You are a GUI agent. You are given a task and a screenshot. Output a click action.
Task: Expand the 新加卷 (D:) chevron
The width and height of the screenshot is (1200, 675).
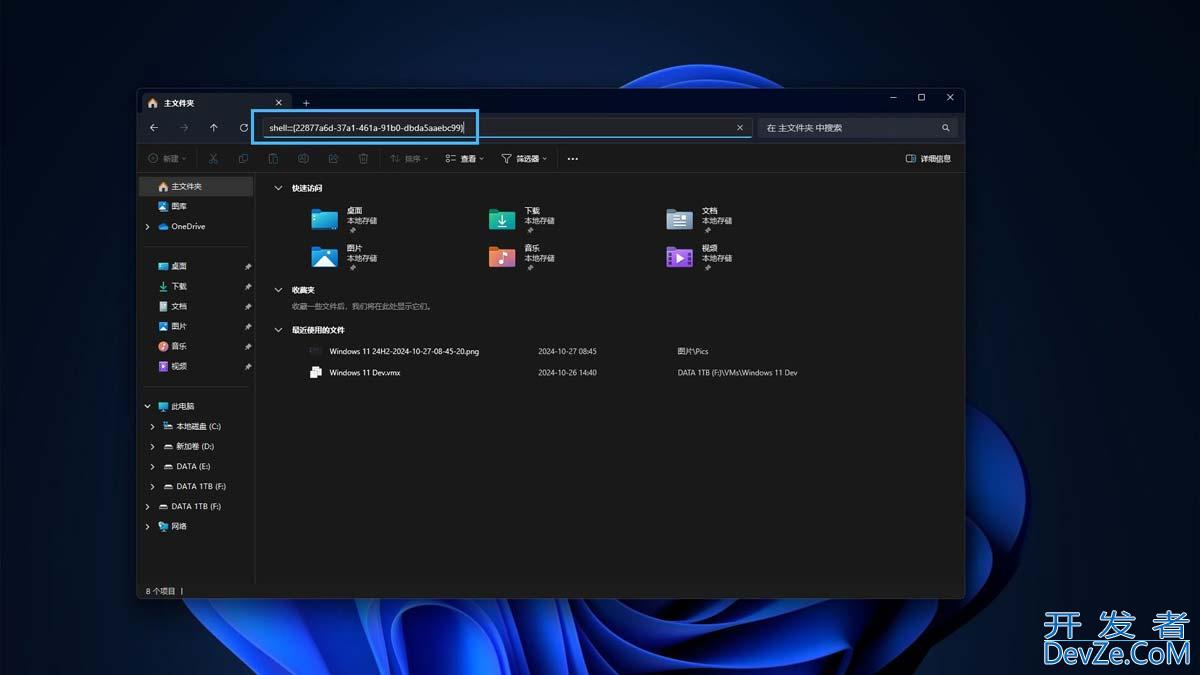click(153, 447)
